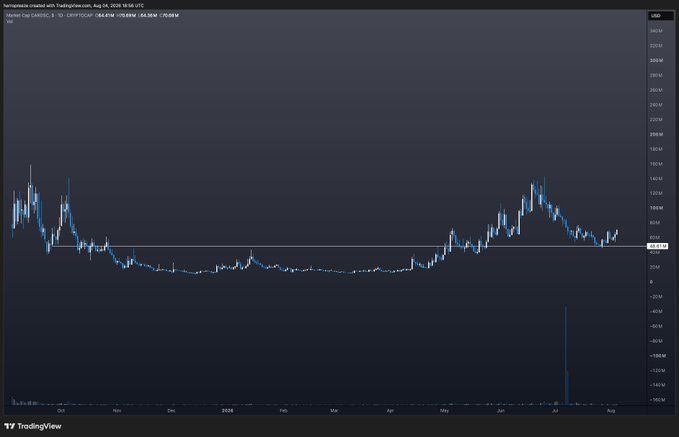Click the Jul label on time axis

[555, 411]
